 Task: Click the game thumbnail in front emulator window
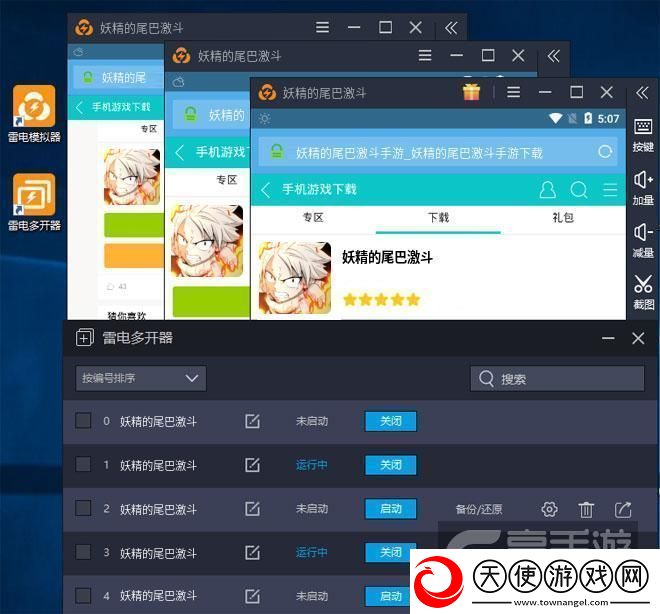pos(295,278)
